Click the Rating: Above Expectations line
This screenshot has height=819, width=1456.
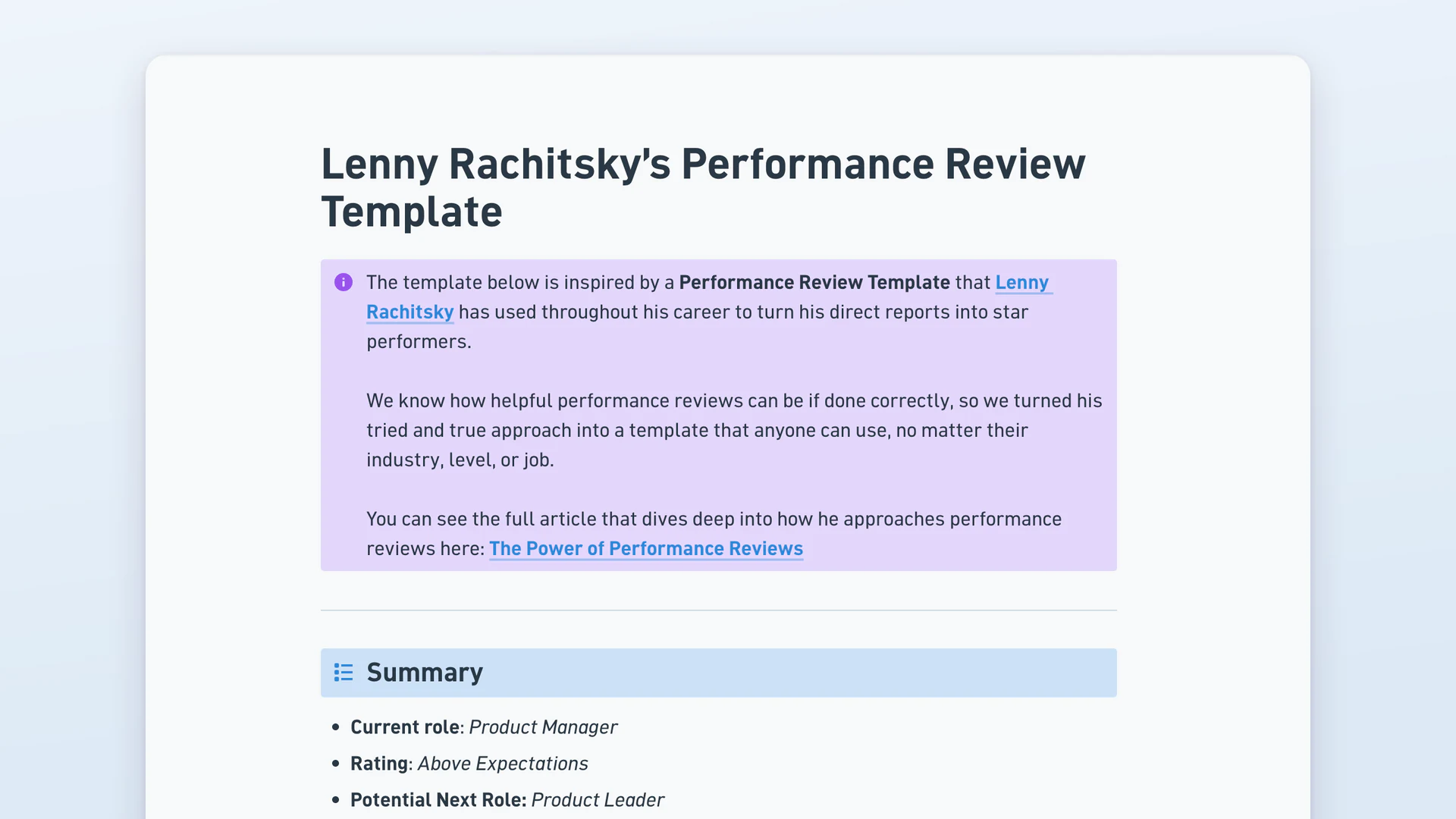pos(469,764)
